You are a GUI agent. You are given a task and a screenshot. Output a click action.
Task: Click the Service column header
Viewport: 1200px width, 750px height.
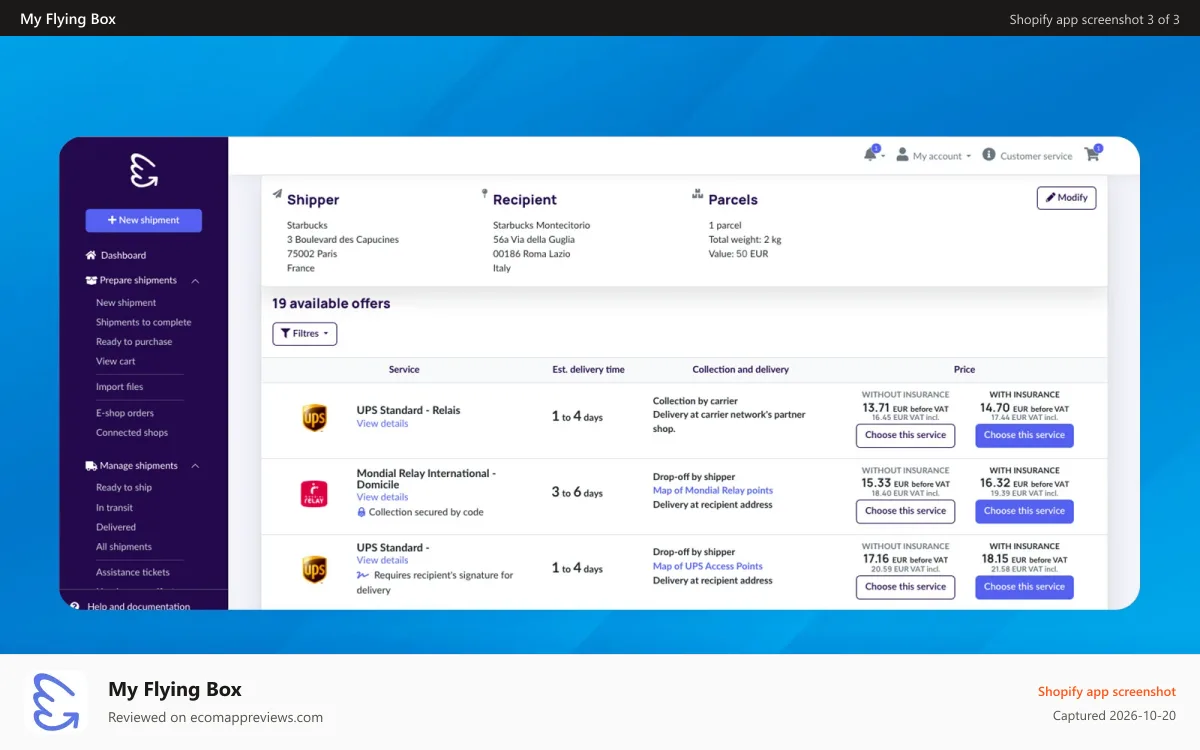404,370
